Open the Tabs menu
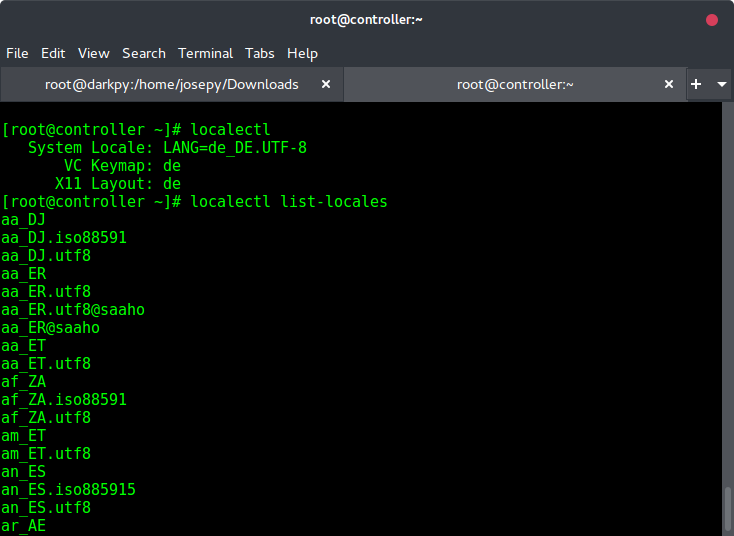This screenshot has width=734, height=536. pyautogui.click(x=260, y=53)
